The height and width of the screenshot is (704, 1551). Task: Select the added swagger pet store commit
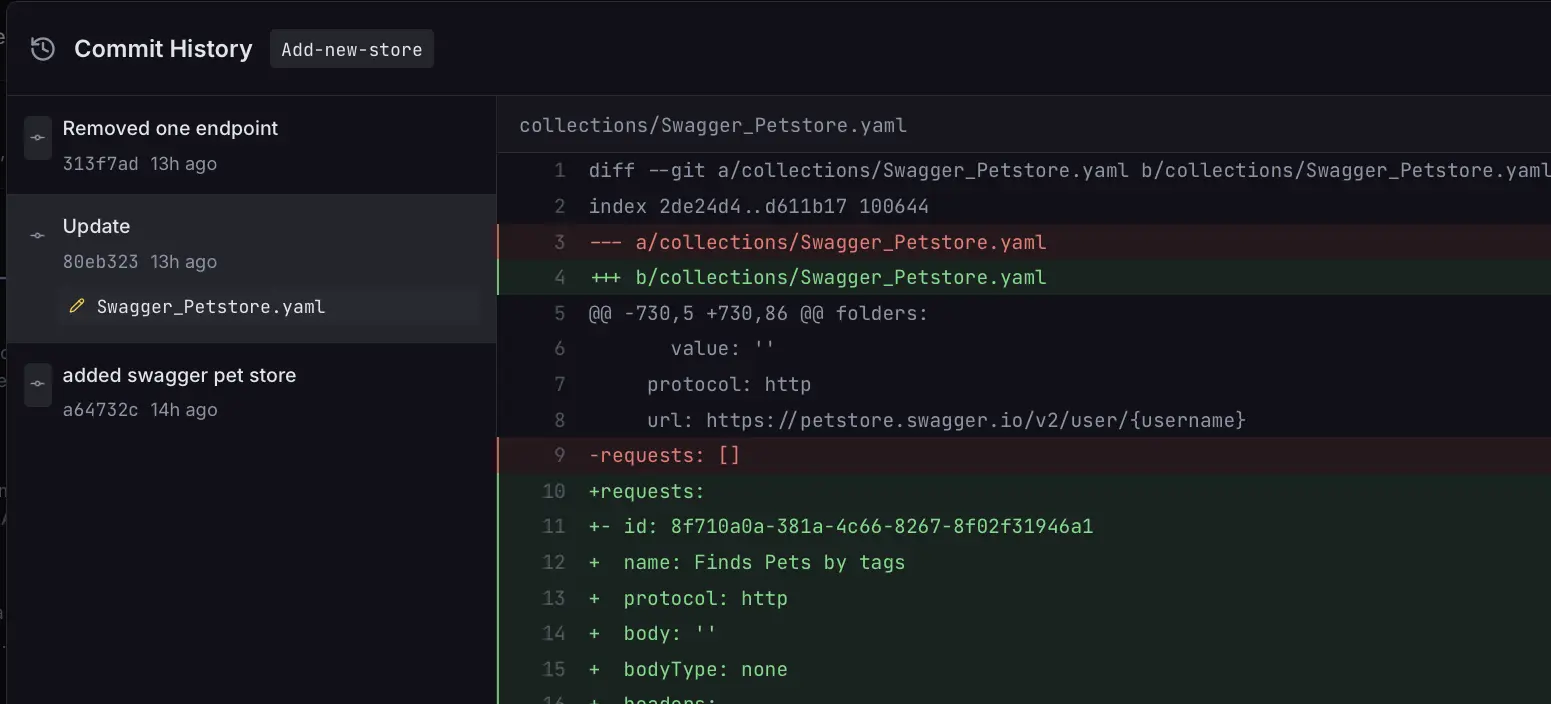coord(180,375)
